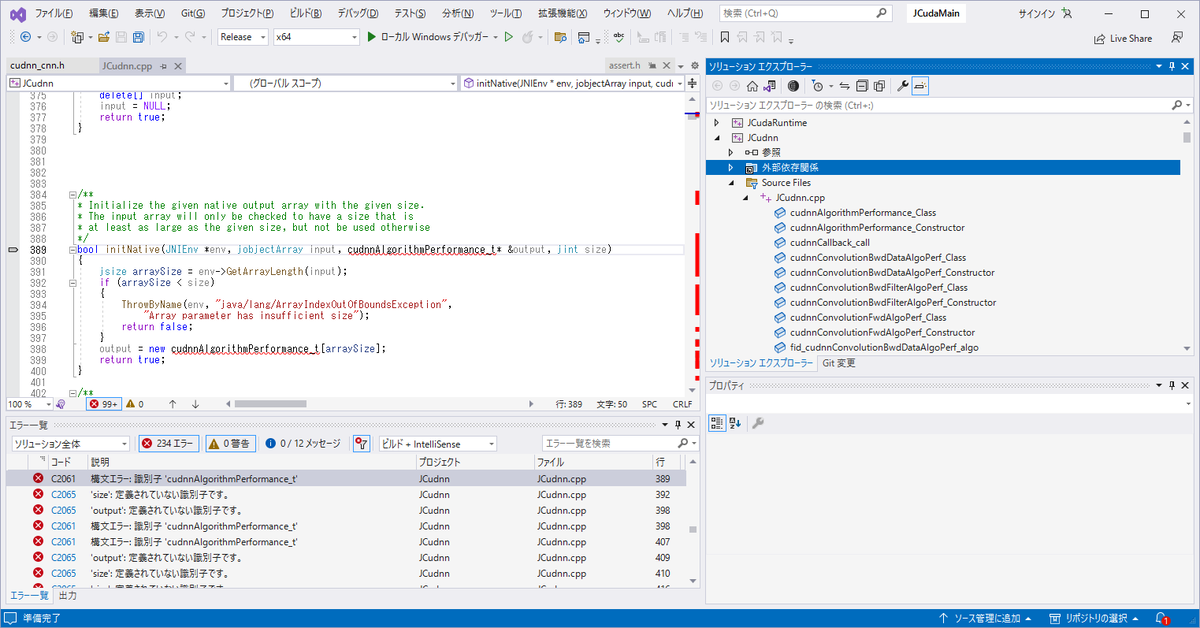This screenshot has height=628, width=1200.
Task: Click the Pending Changes Filter clock icon
Action: [x=818, y=86]
